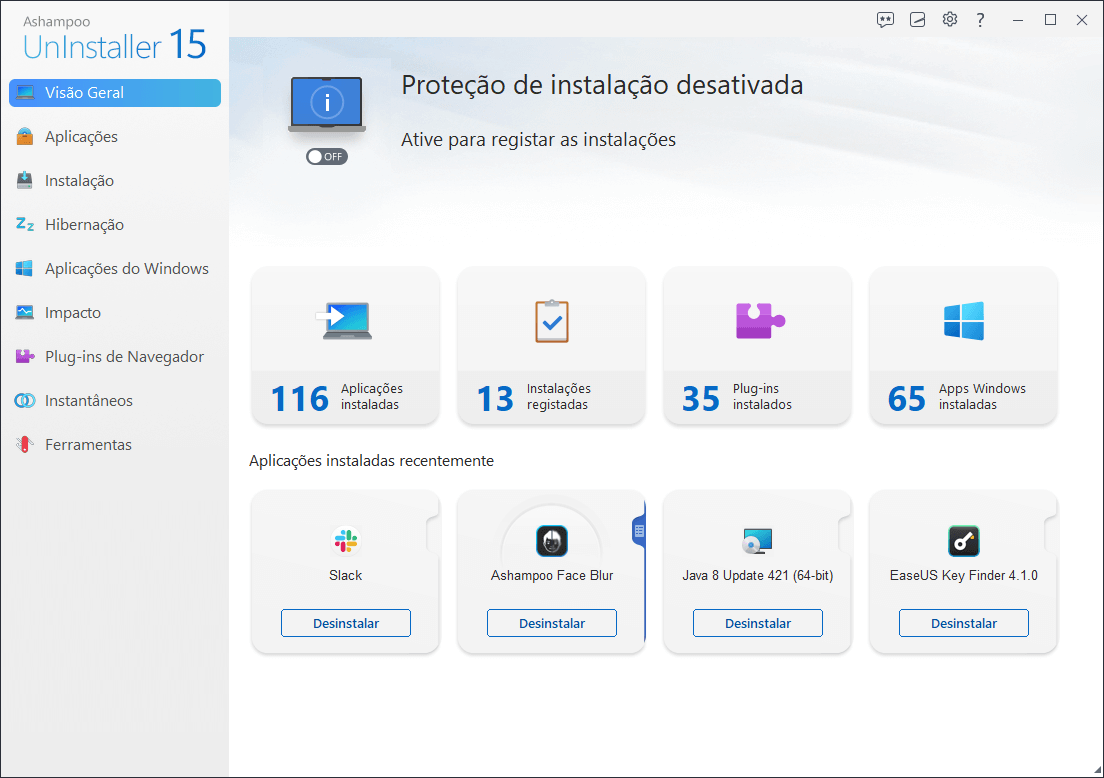The height and width of the screenshot is (778, 1104).
Task: Open the feedback speech bubble icon
Action: (x=885, y=20)
